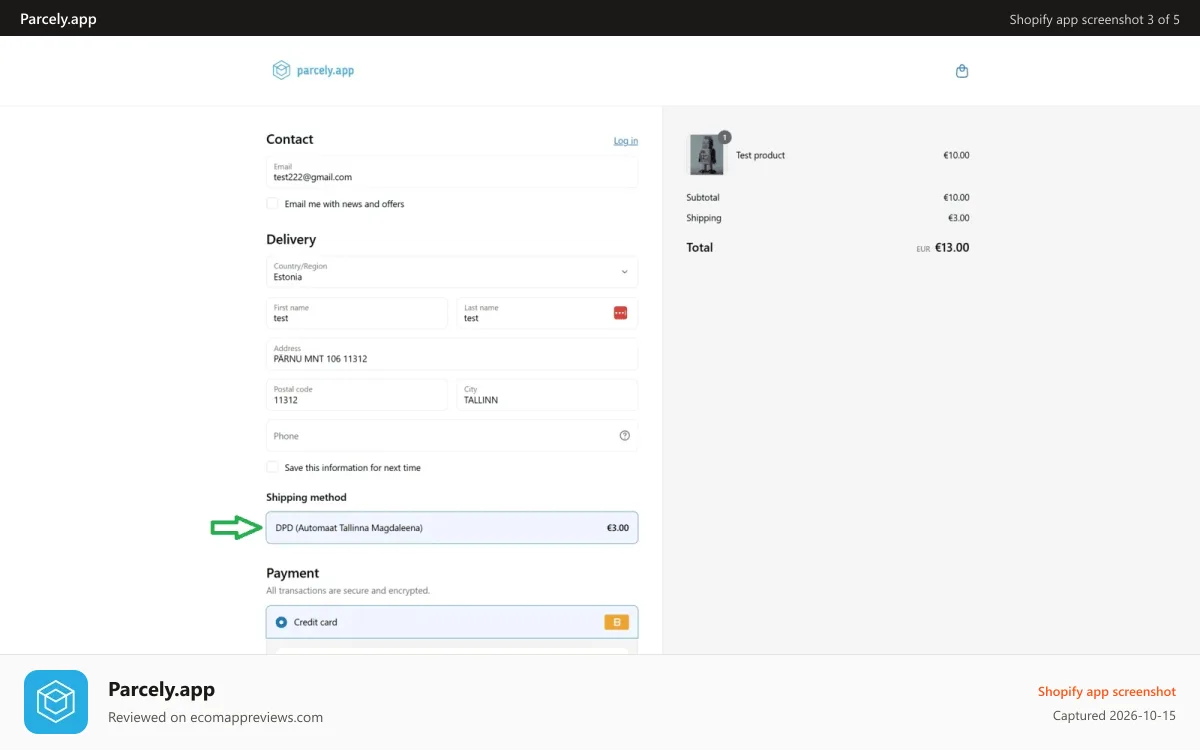Click 'Shopify app screenshot 3 of 5' text

click(x=1095, y=19)
